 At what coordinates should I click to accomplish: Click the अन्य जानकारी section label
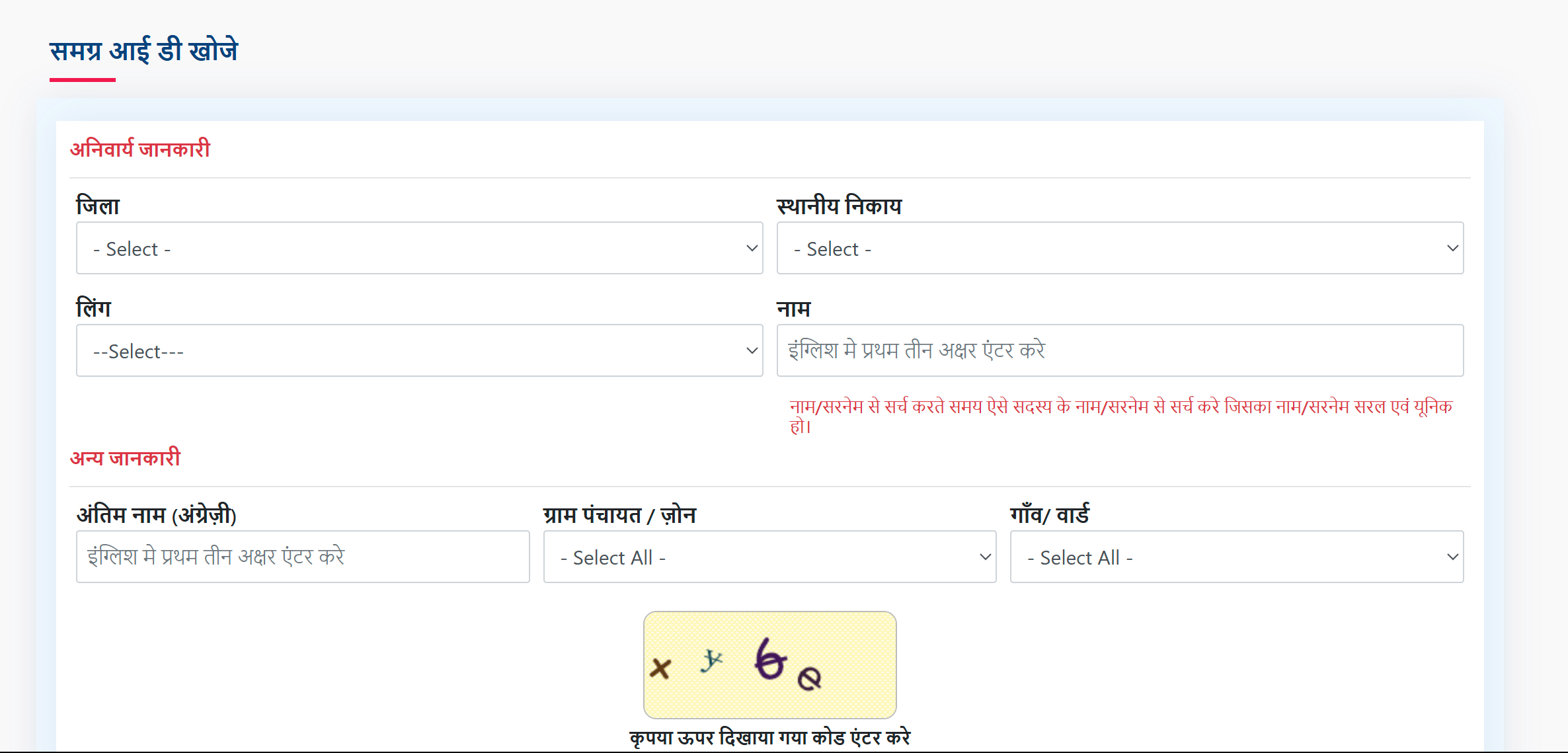(x=126, y=457)
